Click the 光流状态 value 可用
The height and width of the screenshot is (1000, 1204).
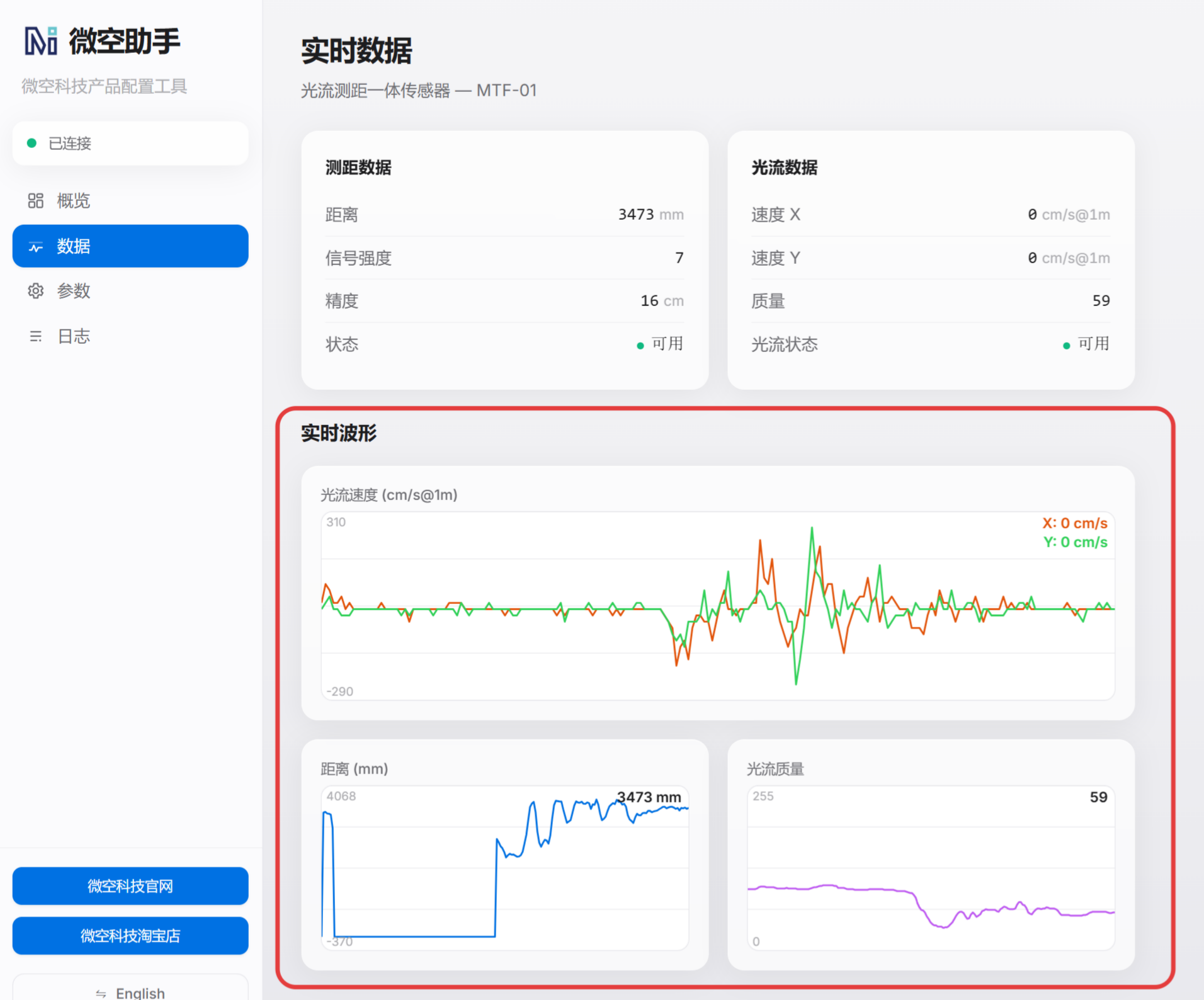(1094, 344)
